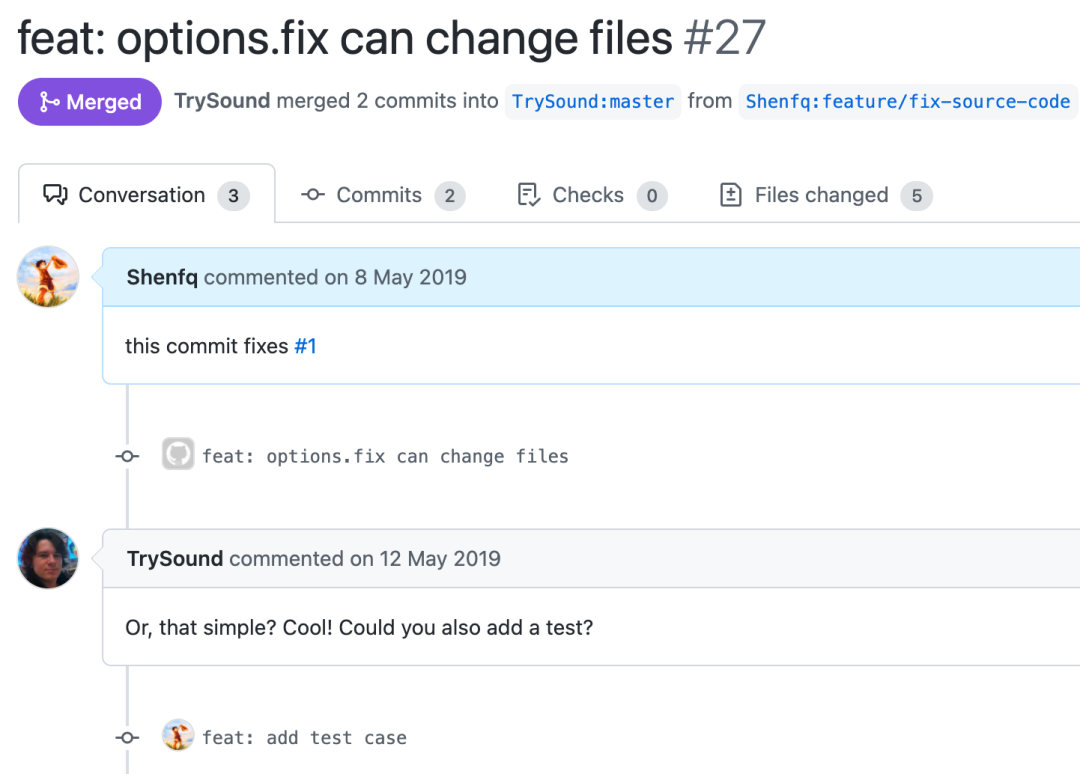
Task: Click Shenfq's avatar beside first comment
Action: [x=48, y=276]
